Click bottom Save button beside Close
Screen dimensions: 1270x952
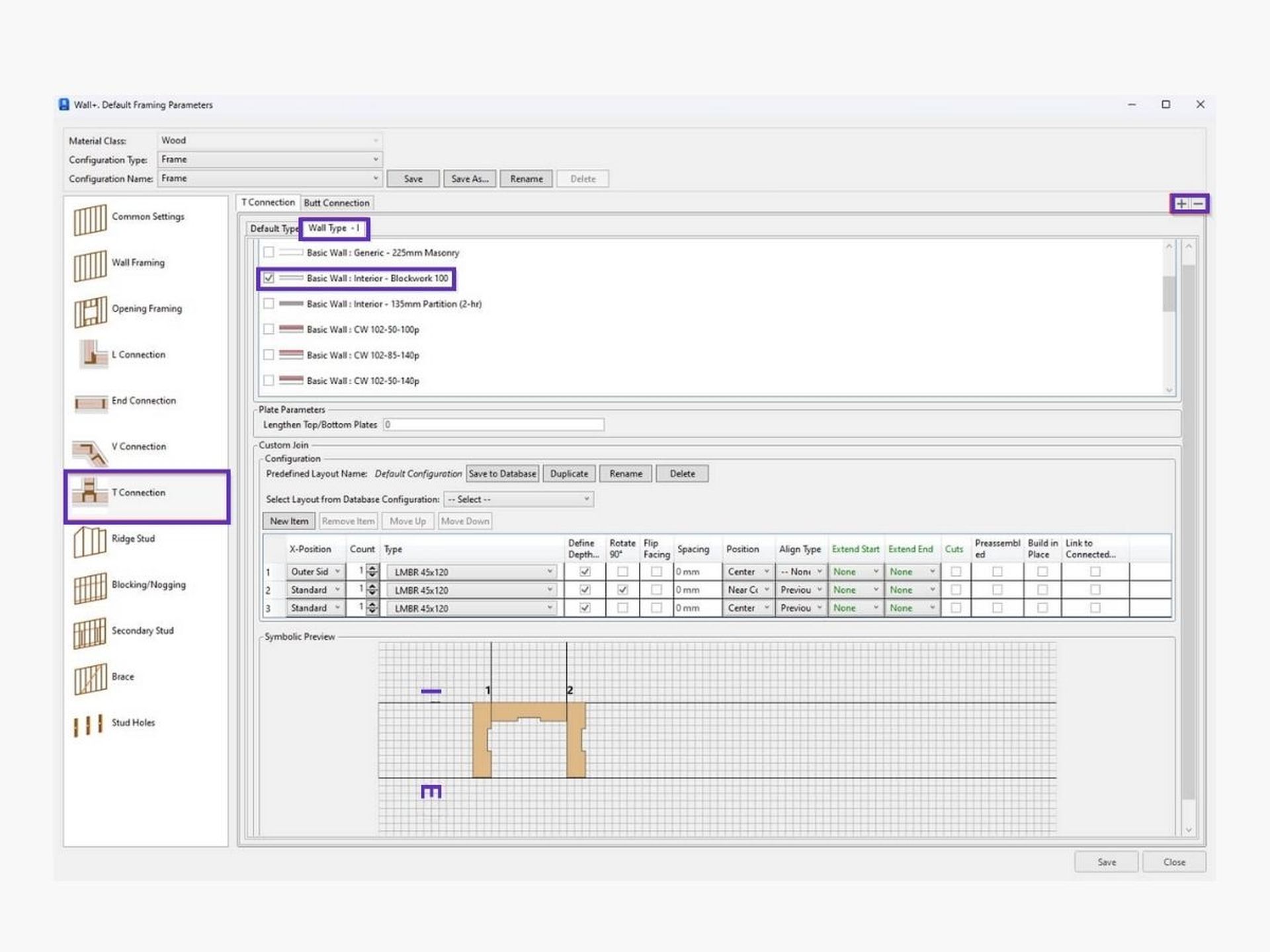point(1107,862)
